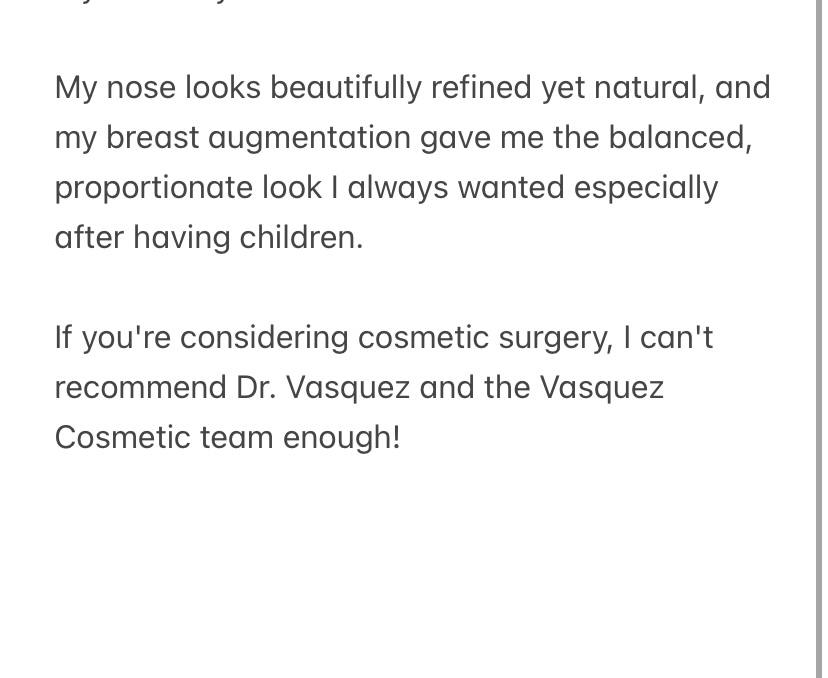Screen dimensions: 828x678
Task: Click the name "Dr. Vasquez" in the text
Action: click(x=323, y=388)
